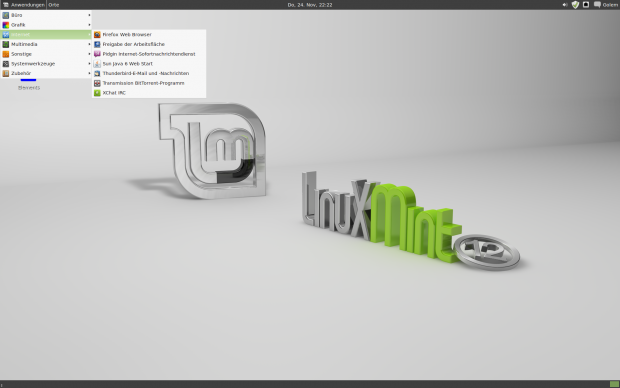The width and height of the screenshot is (620, 388).
Task: Open the clock showing Do. 24. Nov, 22:22
Action: 310,5
